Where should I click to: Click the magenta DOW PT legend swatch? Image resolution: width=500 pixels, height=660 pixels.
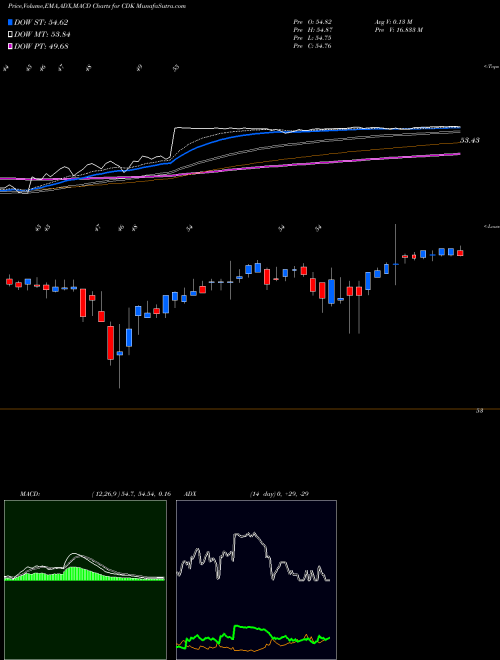tap(10, 46)
